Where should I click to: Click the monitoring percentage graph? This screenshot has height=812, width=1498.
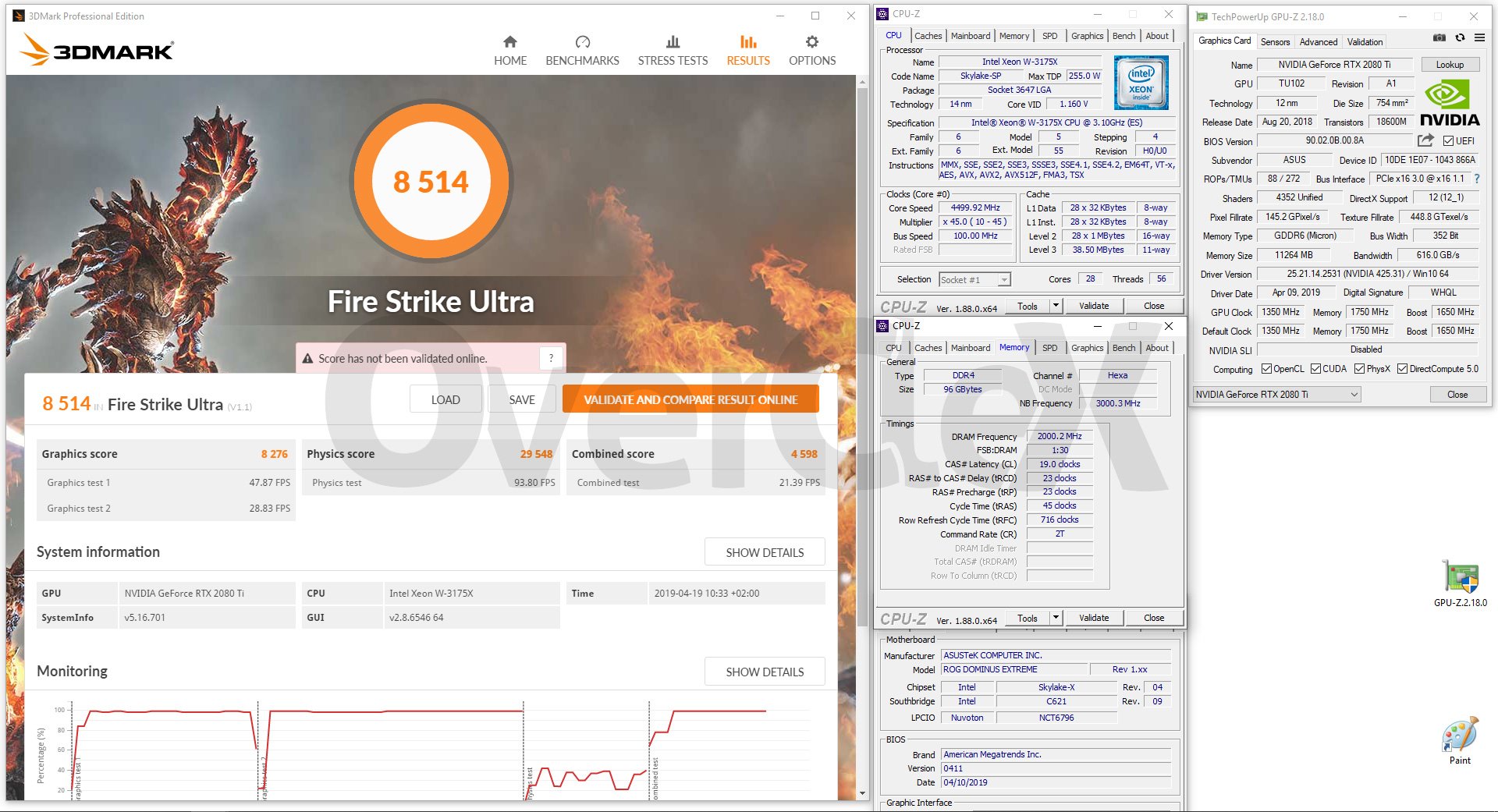tap(429, 750)
